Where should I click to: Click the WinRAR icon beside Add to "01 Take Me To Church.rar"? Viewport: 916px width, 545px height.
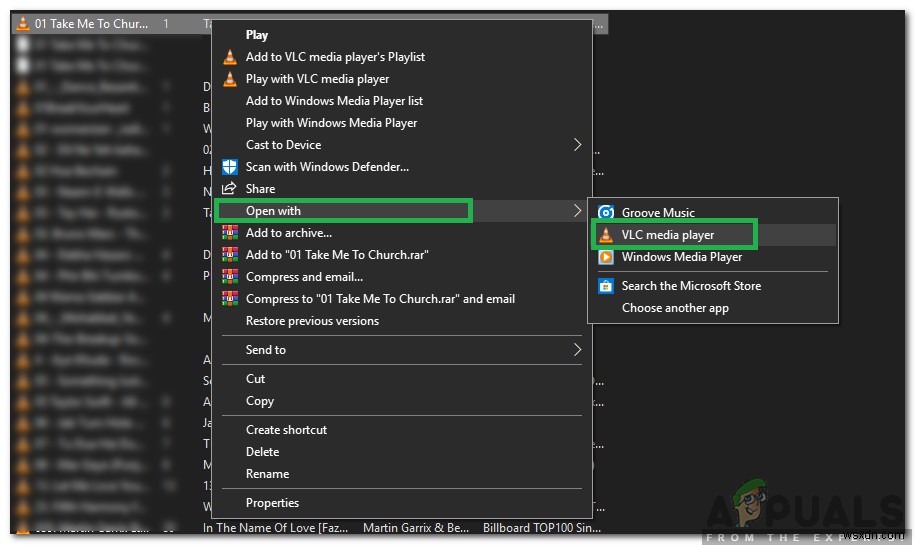(230, 255)
